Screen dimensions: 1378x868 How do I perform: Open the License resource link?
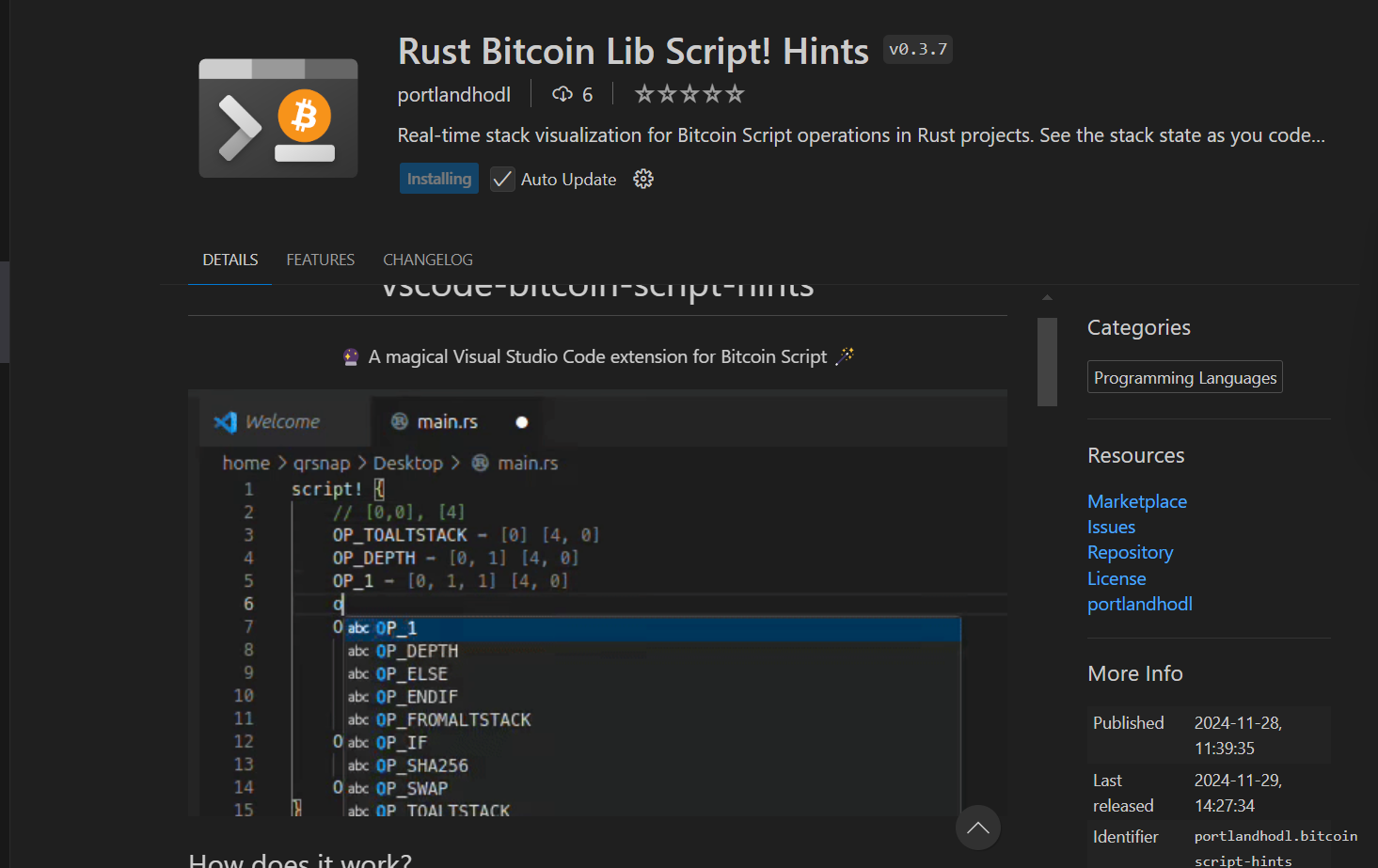1117,578
